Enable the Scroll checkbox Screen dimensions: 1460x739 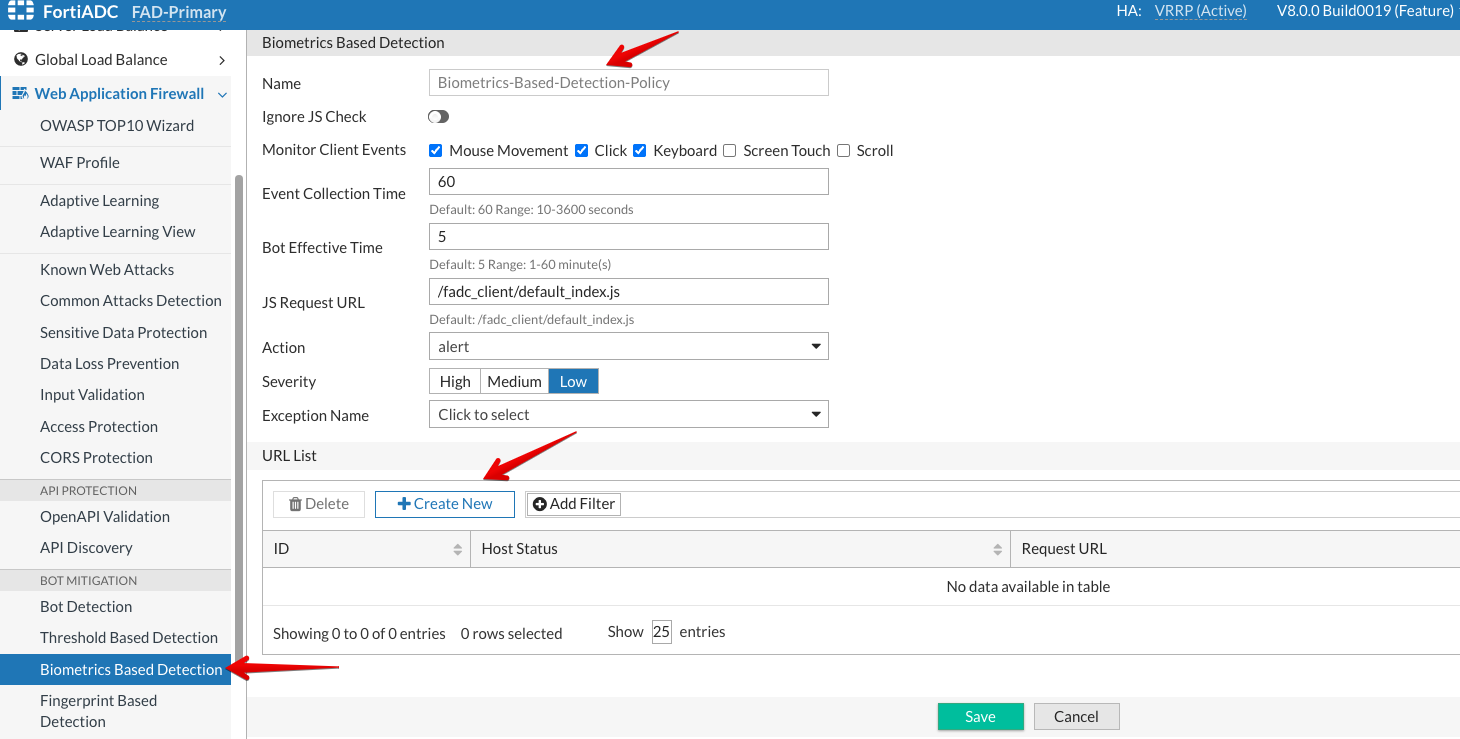coord(844,151)
